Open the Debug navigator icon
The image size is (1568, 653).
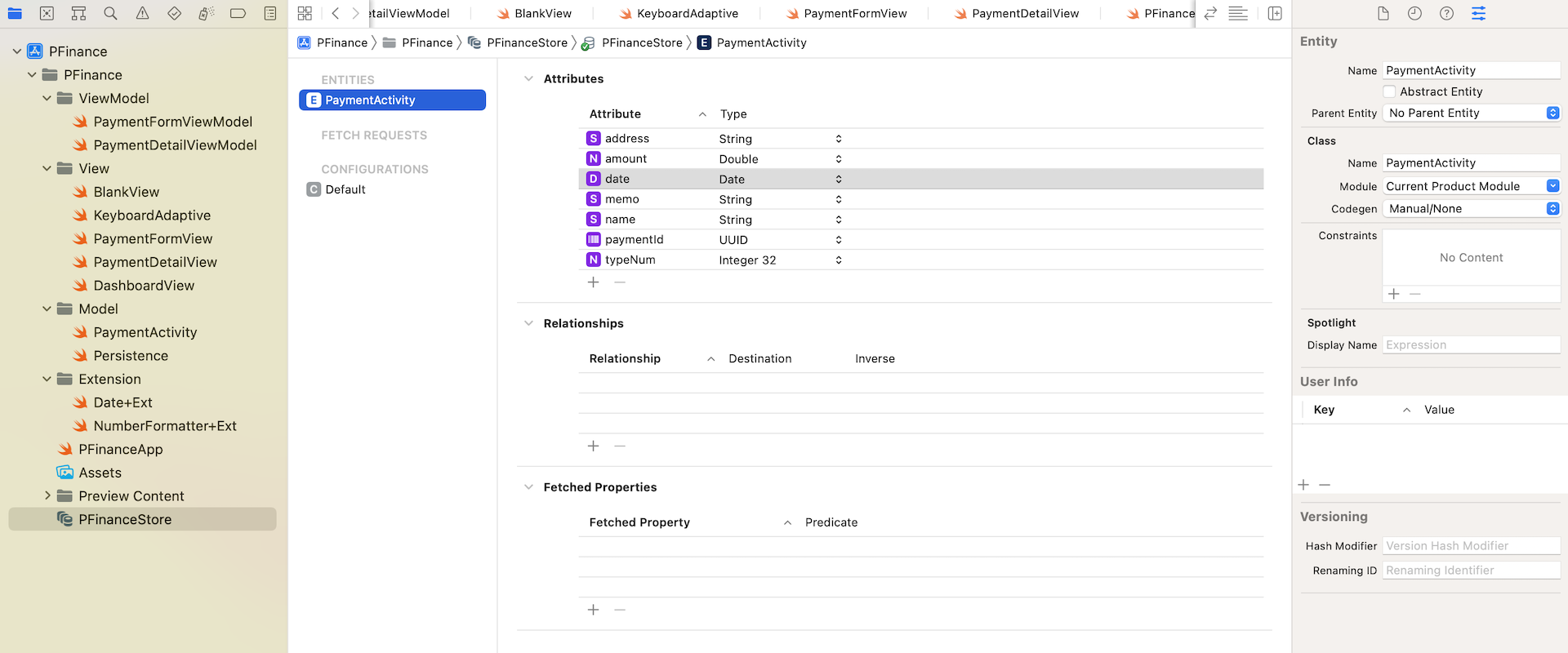[x=206, y=13]
